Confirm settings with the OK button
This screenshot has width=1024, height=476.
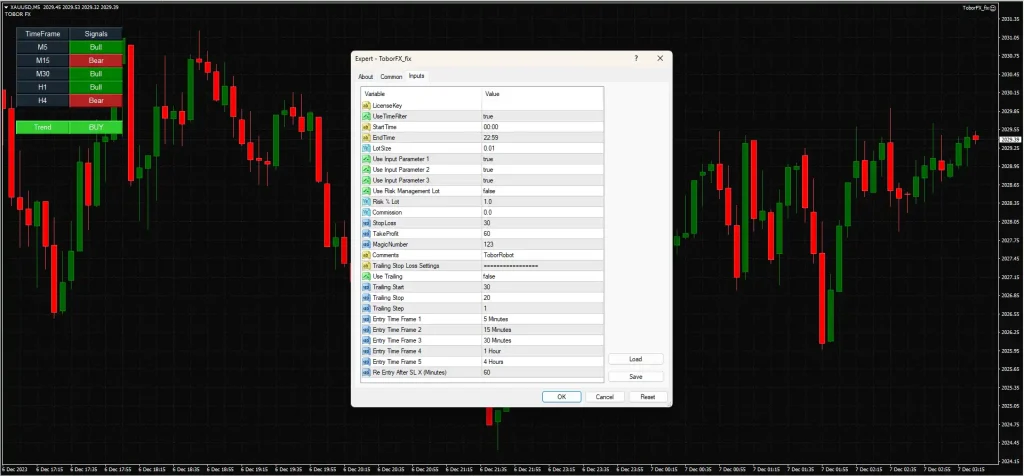(x=562, y=396)
